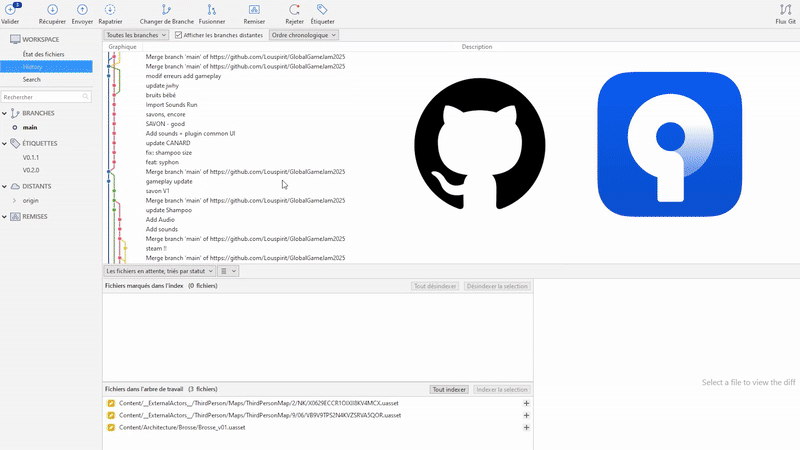Click the ÉTIQUETTES tag icon
800x450 pixels.
point(15,143)
